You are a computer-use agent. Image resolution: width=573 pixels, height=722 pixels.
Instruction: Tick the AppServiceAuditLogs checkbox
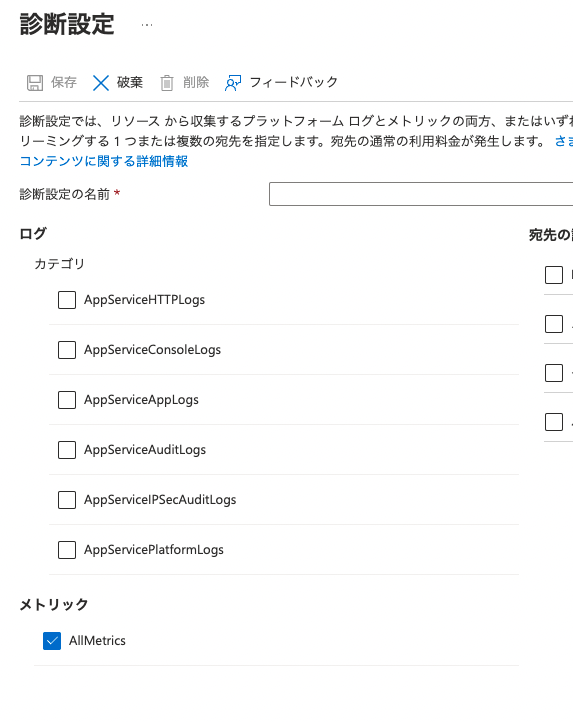[67, 450]
